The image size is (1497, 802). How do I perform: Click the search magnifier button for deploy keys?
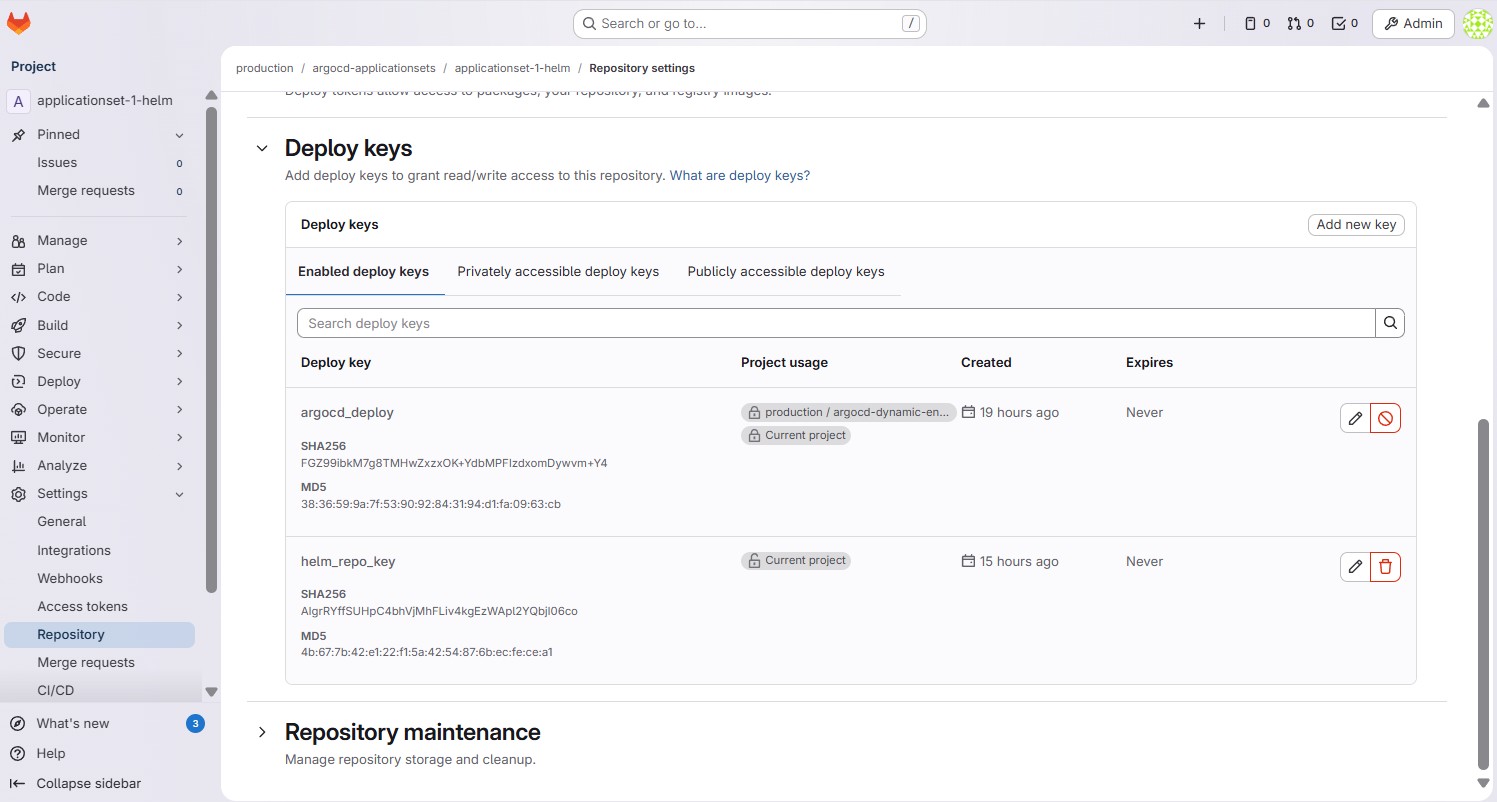click(x=1390, y=323)
